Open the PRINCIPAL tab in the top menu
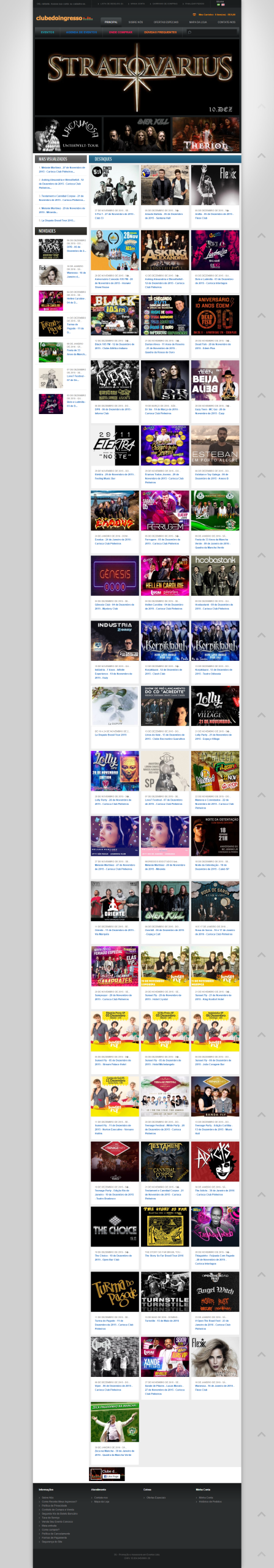 [111, 22]
